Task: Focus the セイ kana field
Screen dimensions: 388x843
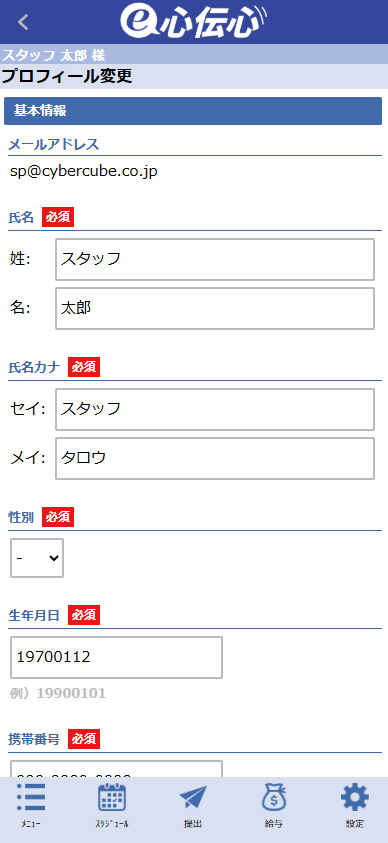Action: (x=214, y=410)
